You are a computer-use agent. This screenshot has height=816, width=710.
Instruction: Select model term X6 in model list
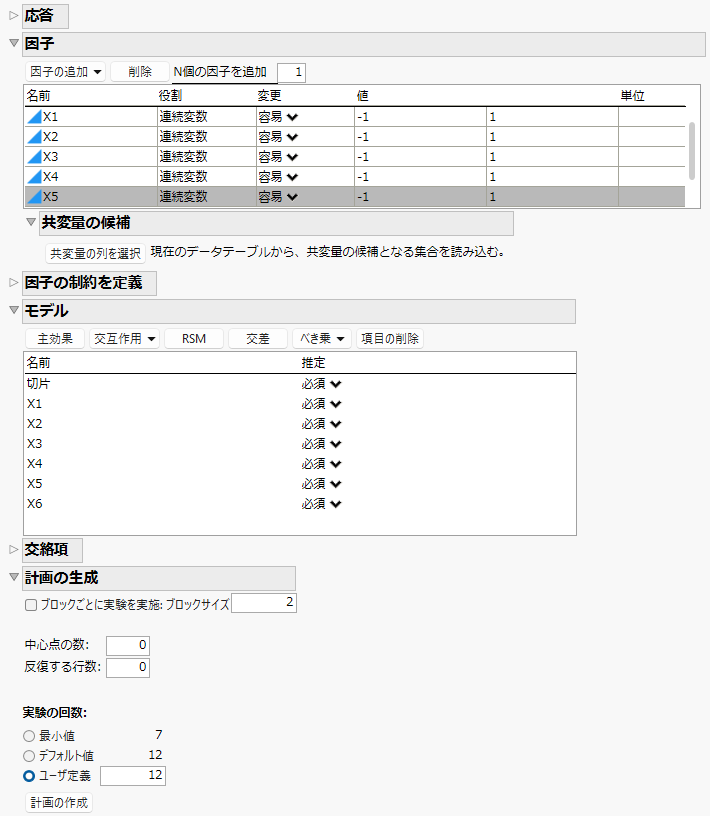tap(35, 504)
